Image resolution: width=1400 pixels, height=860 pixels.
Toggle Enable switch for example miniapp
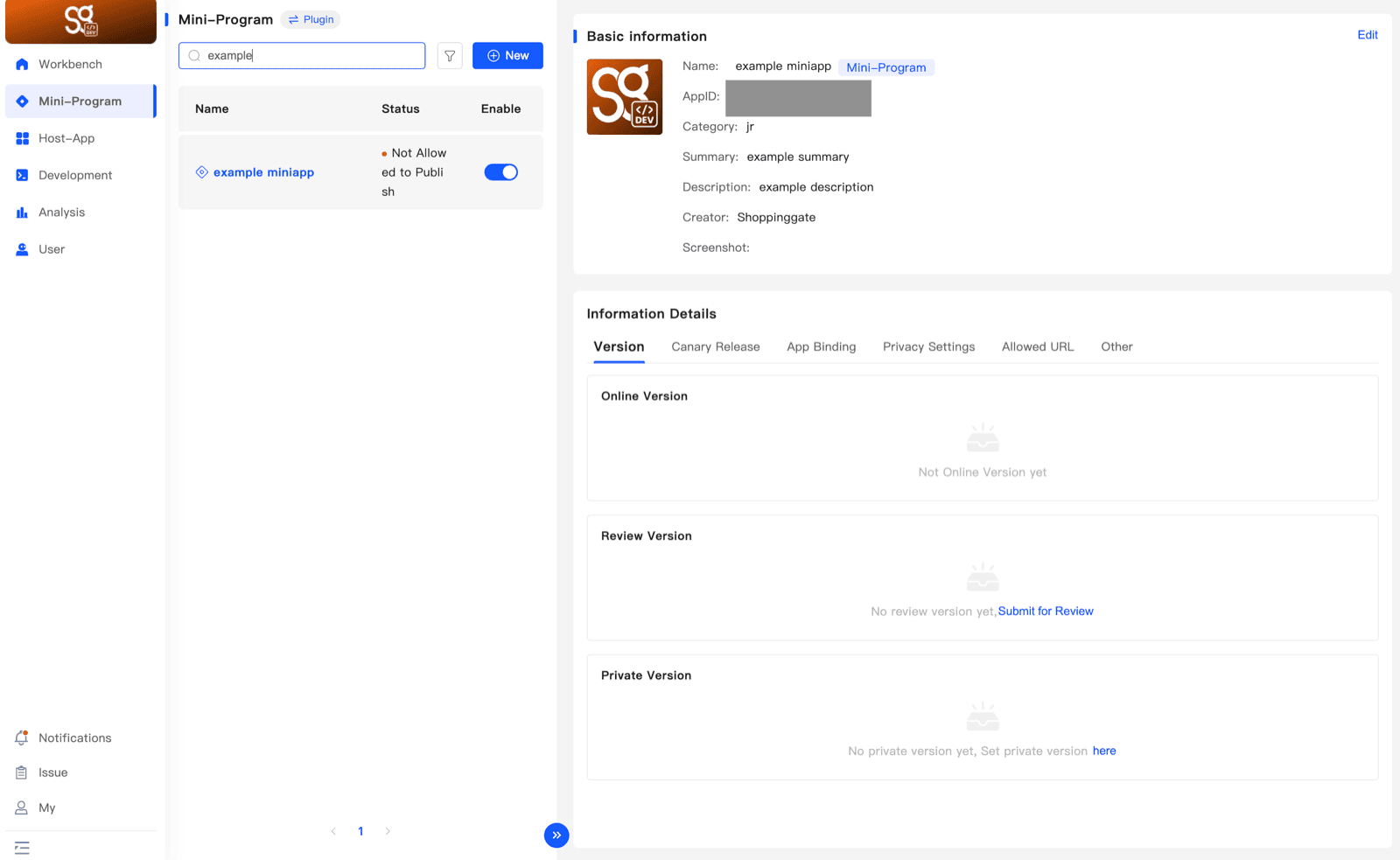click(x=501, y=172)
